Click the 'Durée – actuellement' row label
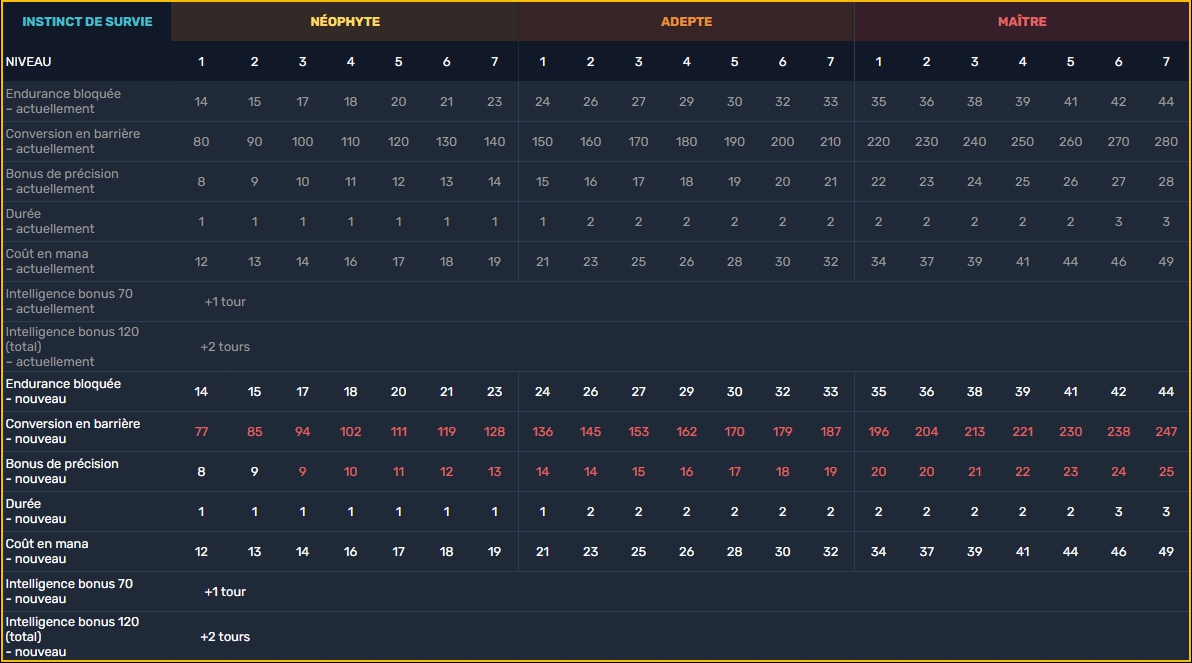Viewport: 1192px width, 663px height. pyautogui.click(x=50, y=221)
